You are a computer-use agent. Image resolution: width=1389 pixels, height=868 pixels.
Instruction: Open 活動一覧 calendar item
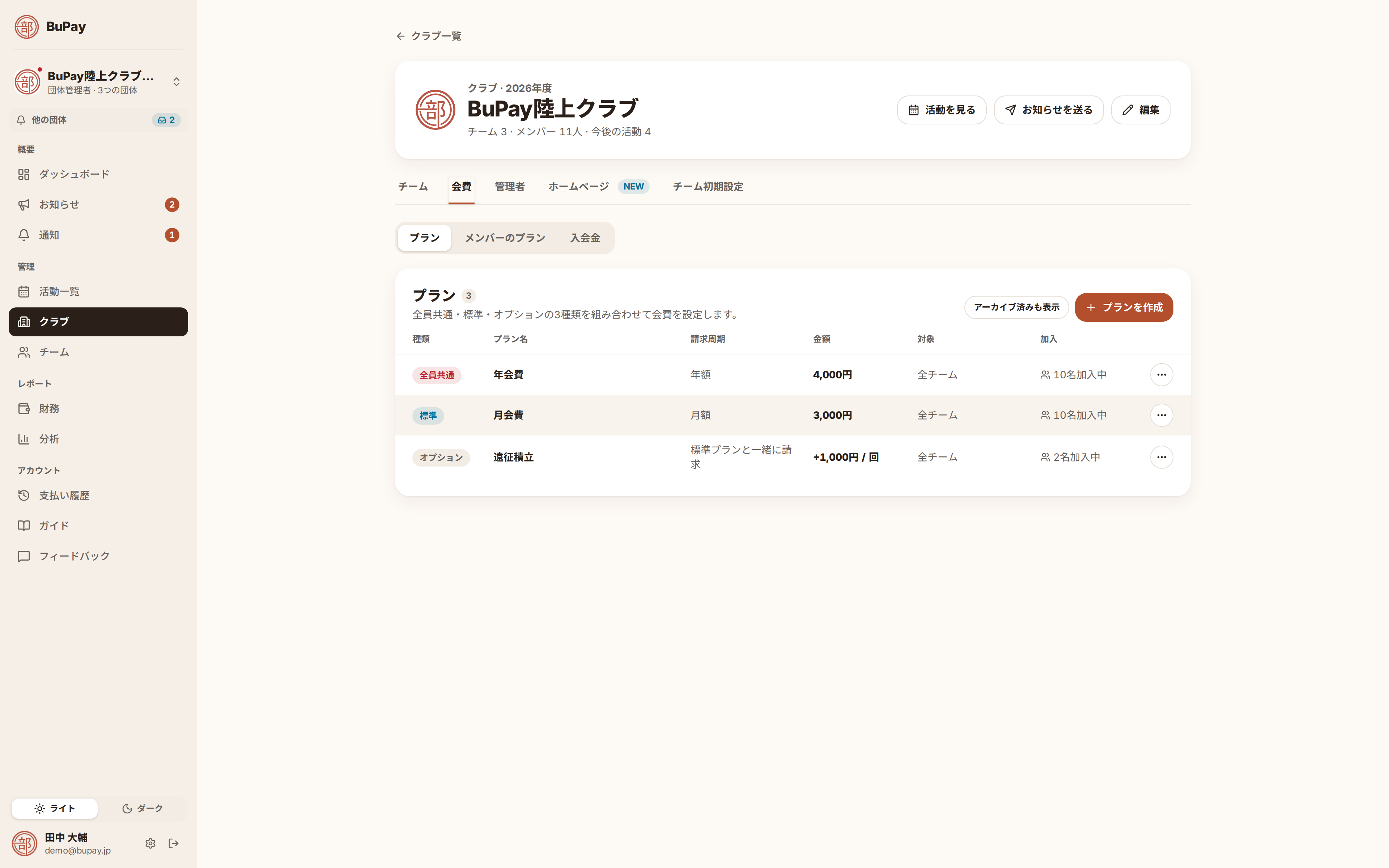pos(98,292)
